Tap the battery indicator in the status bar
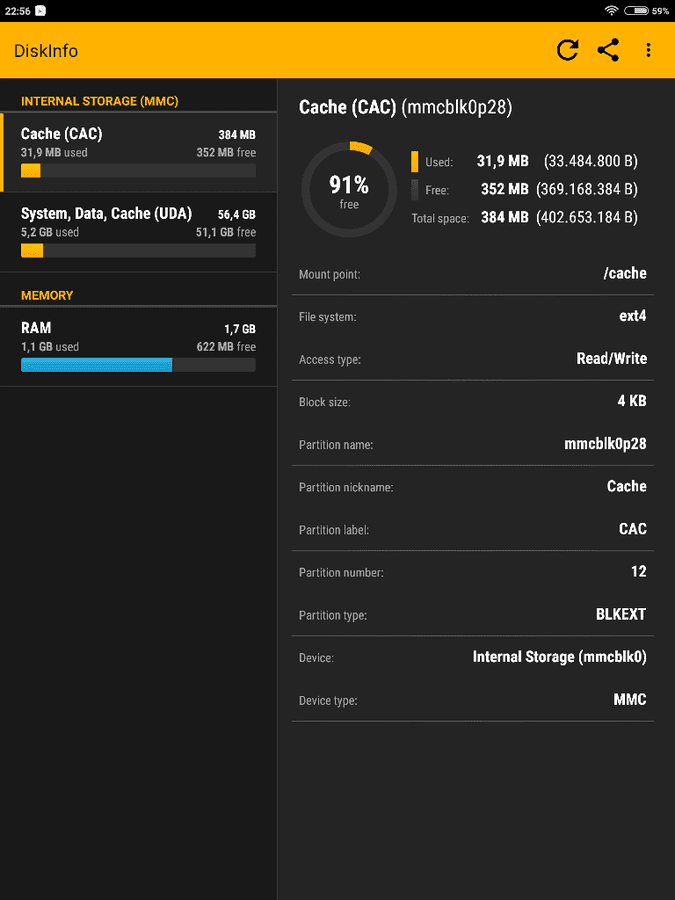 (637, 10)
